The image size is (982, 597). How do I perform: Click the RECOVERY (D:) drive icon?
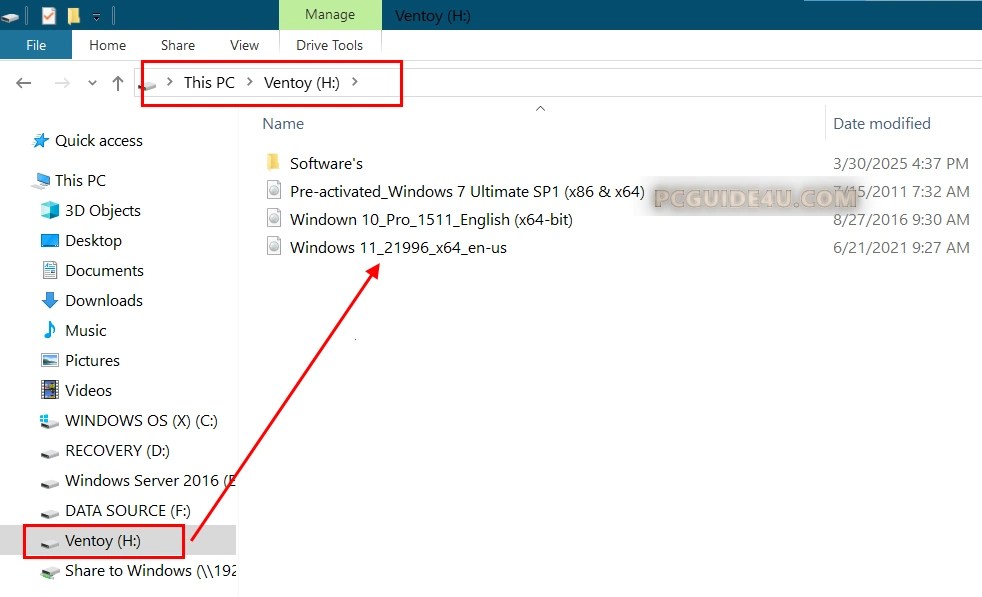[x=49, y=453]
